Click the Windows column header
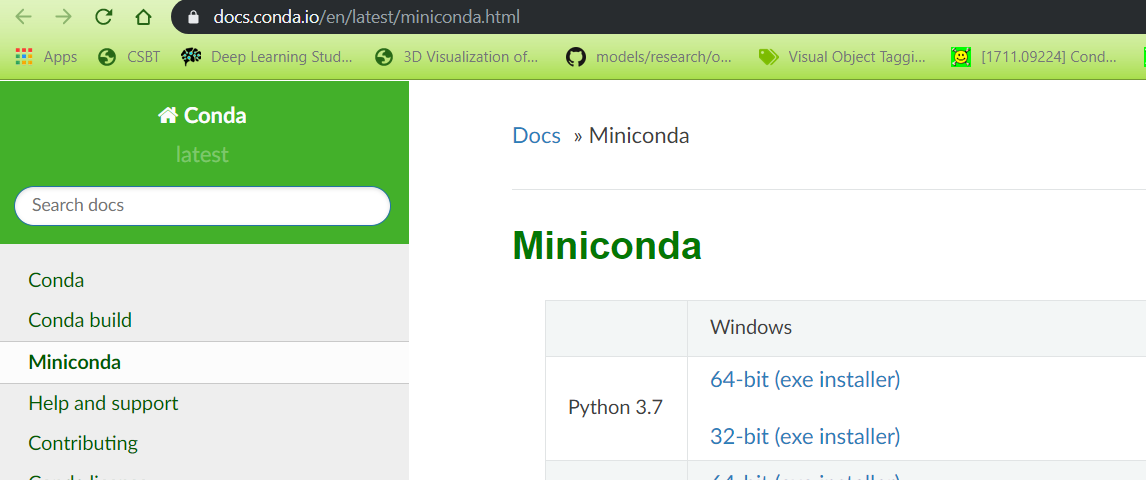The height and width of the screenshot is (480, 1146). [751, 327]
